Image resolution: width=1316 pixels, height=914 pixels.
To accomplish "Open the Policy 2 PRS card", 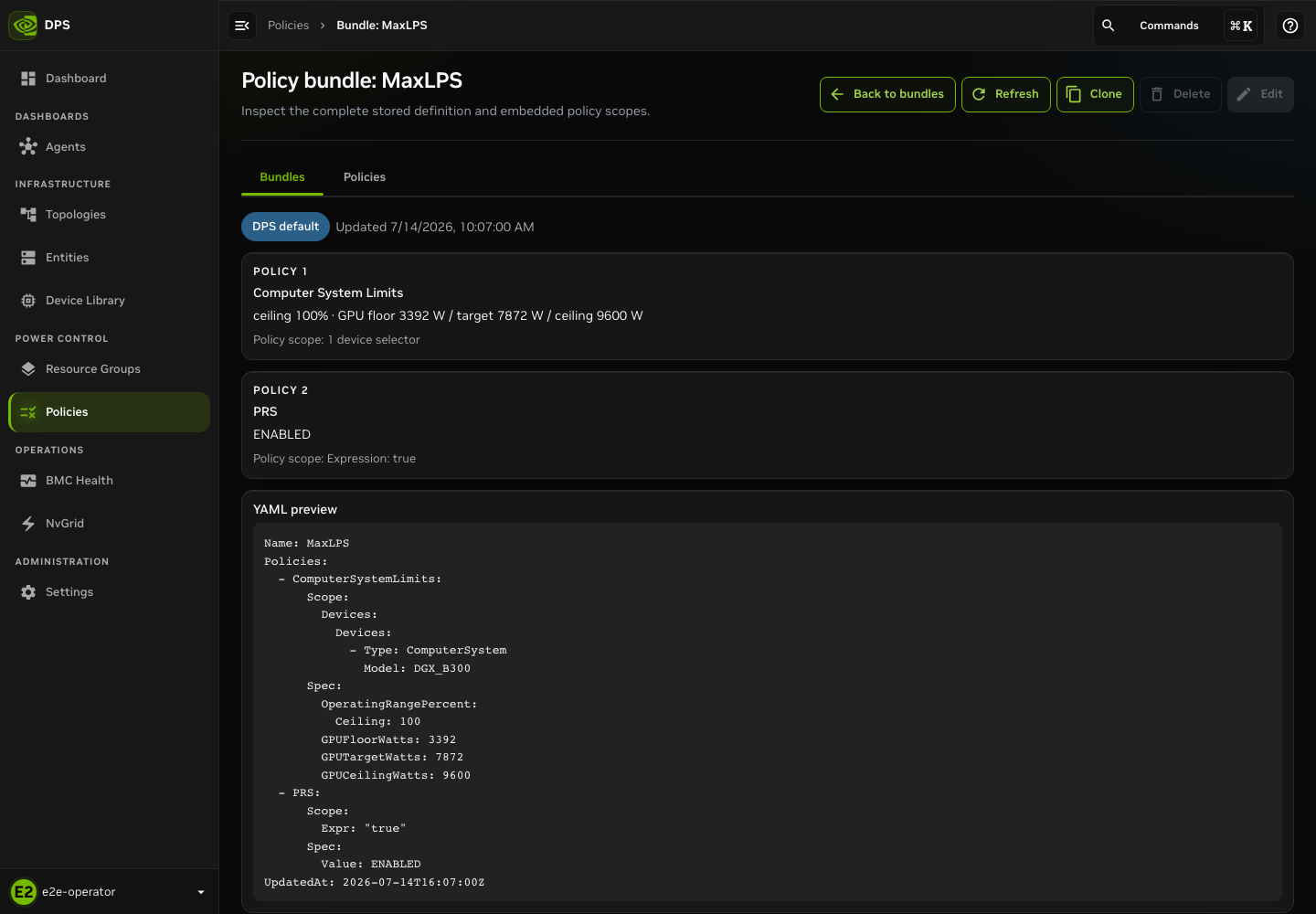I will (x=768, y=425).
